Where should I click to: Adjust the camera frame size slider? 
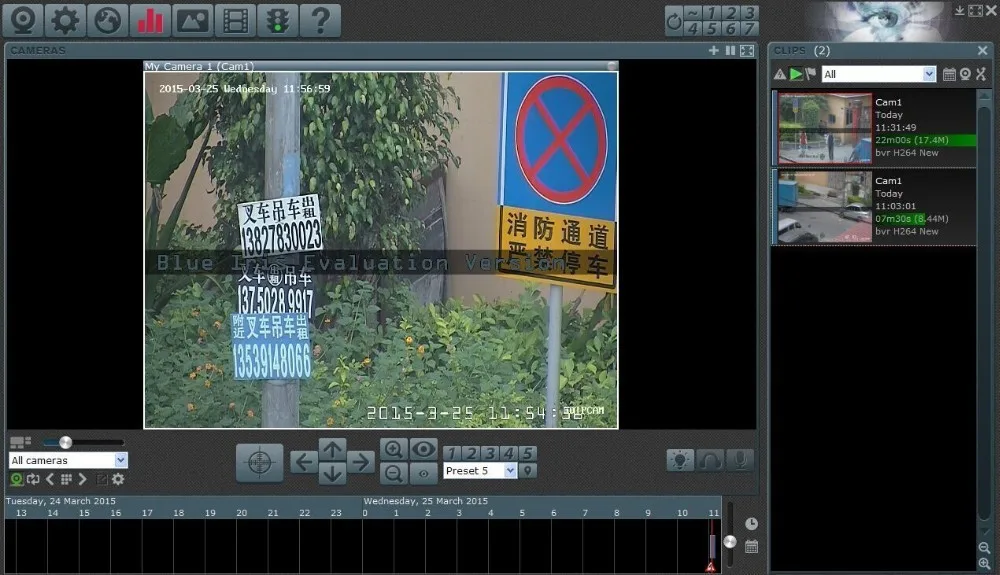pyautogui.click(x=66, y=442)
